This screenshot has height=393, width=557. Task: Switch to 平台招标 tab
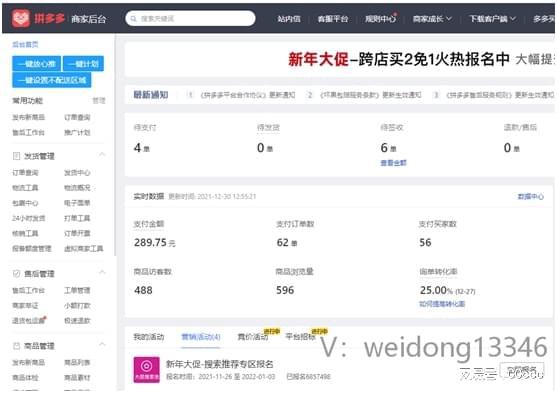click(301, 337)
